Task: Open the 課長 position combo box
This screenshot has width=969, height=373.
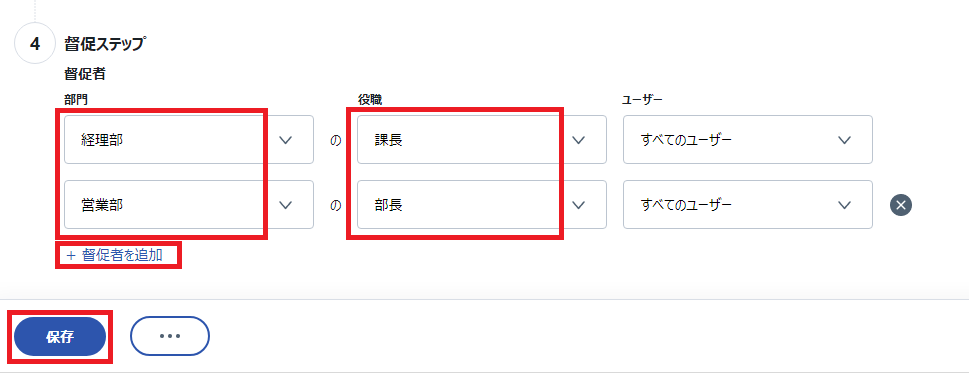Action: point(482,140)
